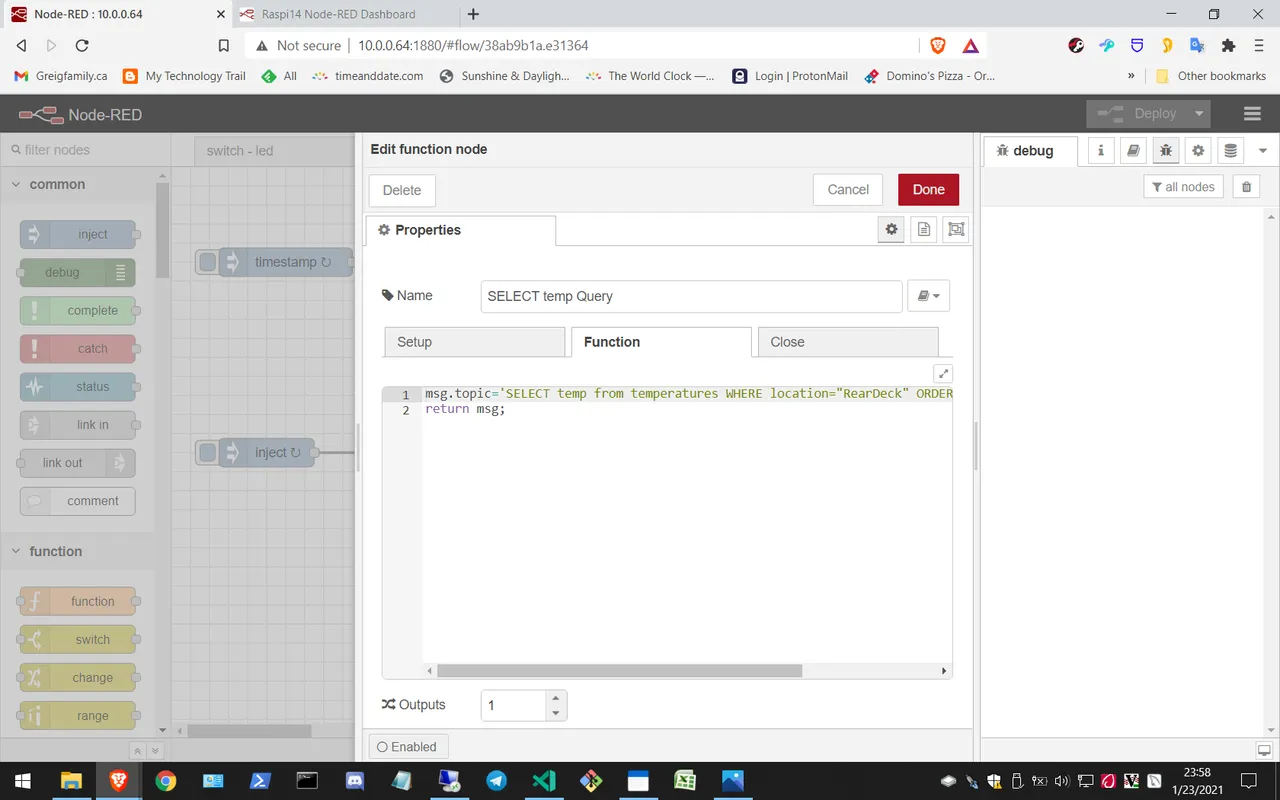The width and height of the screenshot is (1280, 800).
Task: Select the debug sidebar tab
Action: (x=1031, y=150)
